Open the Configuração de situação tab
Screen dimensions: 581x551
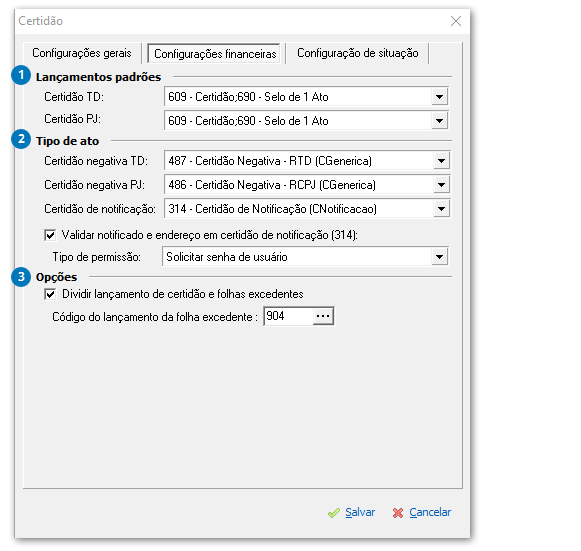[358, 53]
